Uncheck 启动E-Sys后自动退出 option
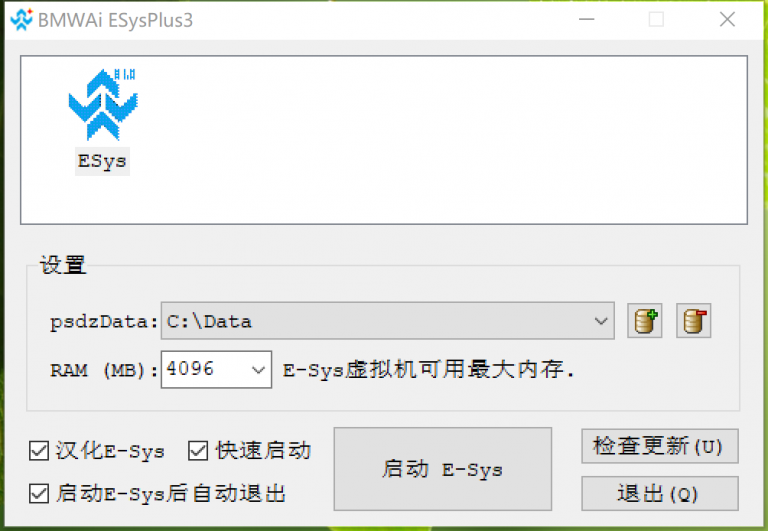Image resolution: width=768 pixels, height=531 pixels. tap(39, 493)
